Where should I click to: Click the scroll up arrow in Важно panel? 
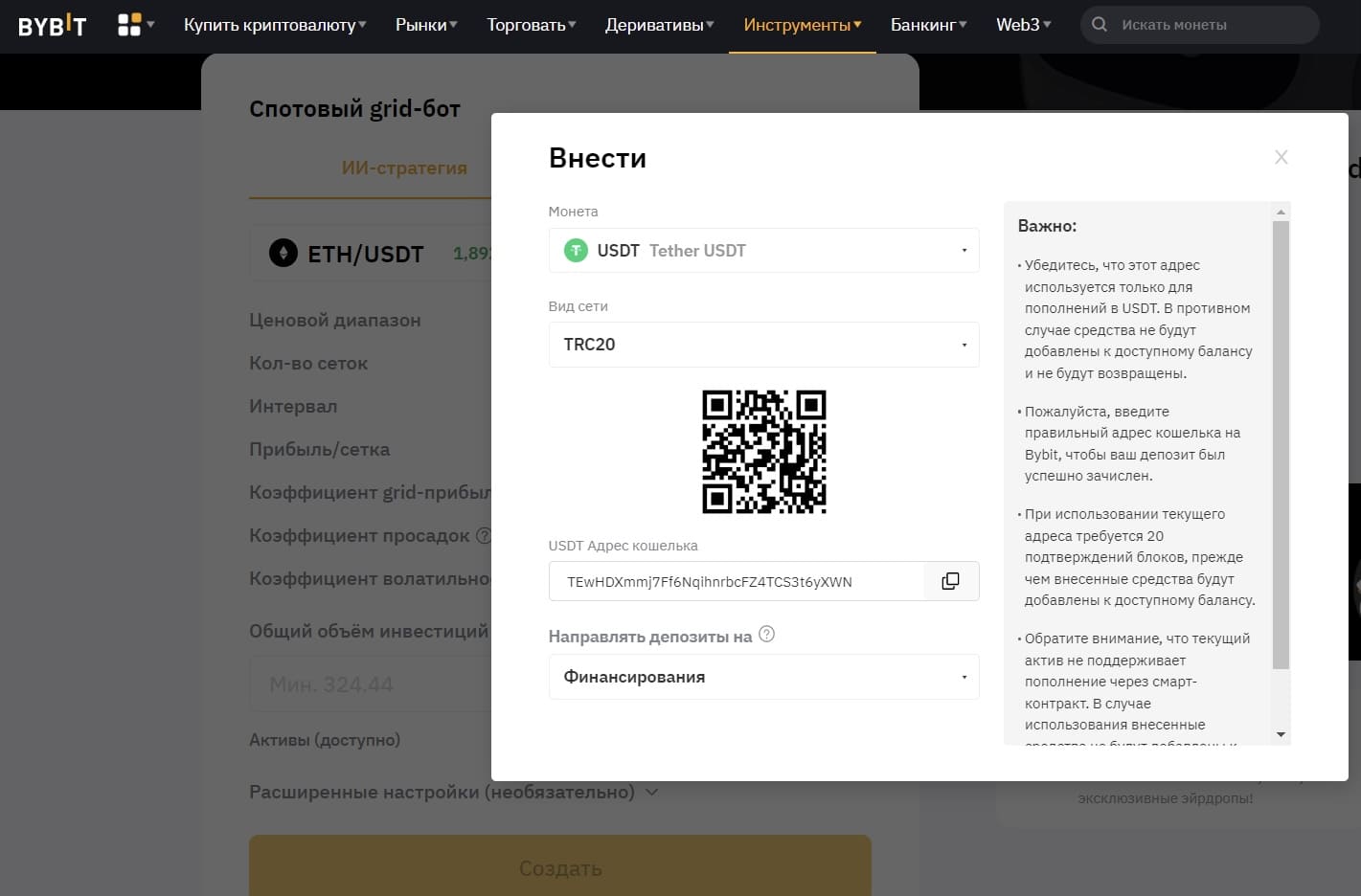(x=1281, y=212)
